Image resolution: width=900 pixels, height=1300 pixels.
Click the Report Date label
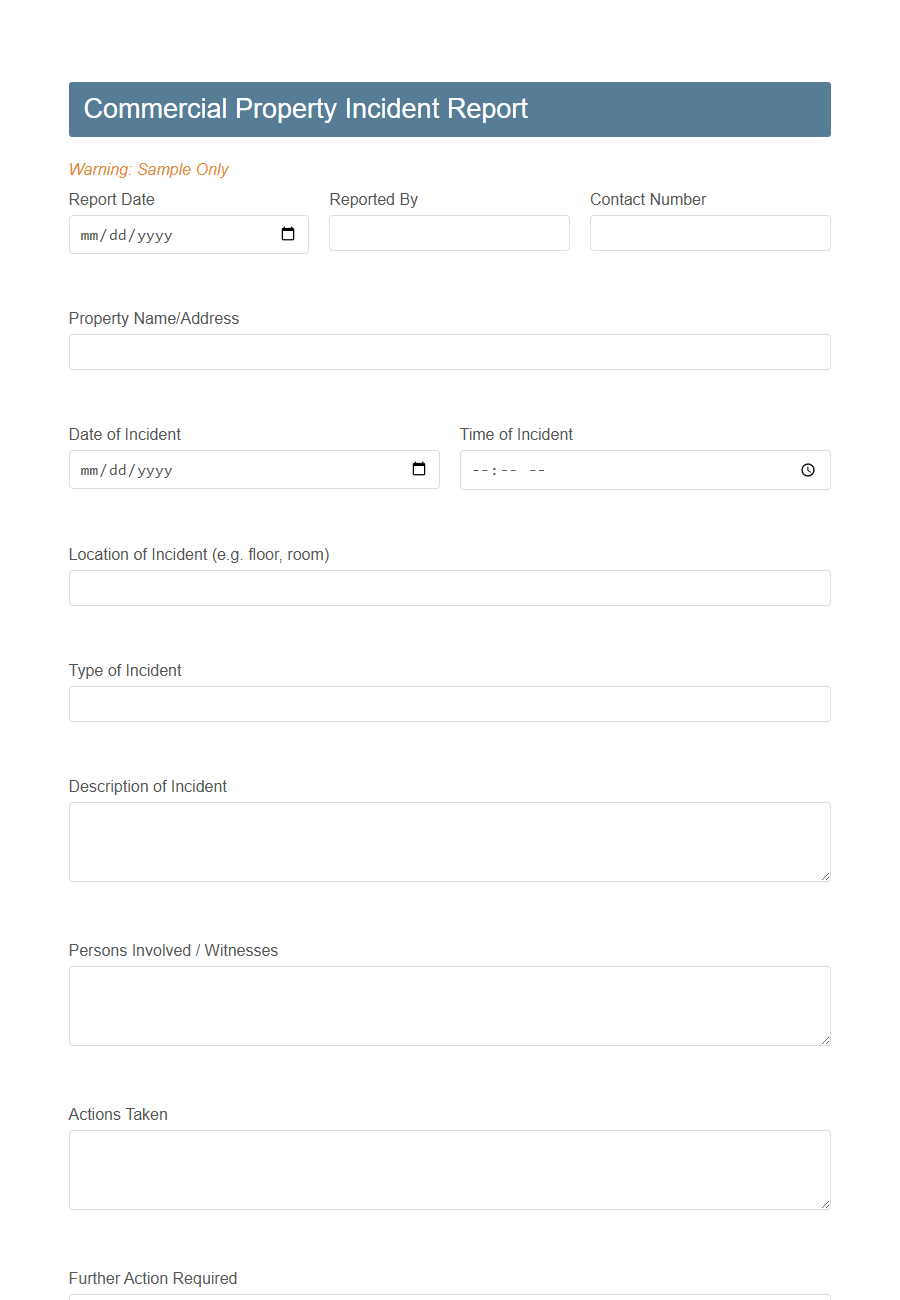point(111,199)
